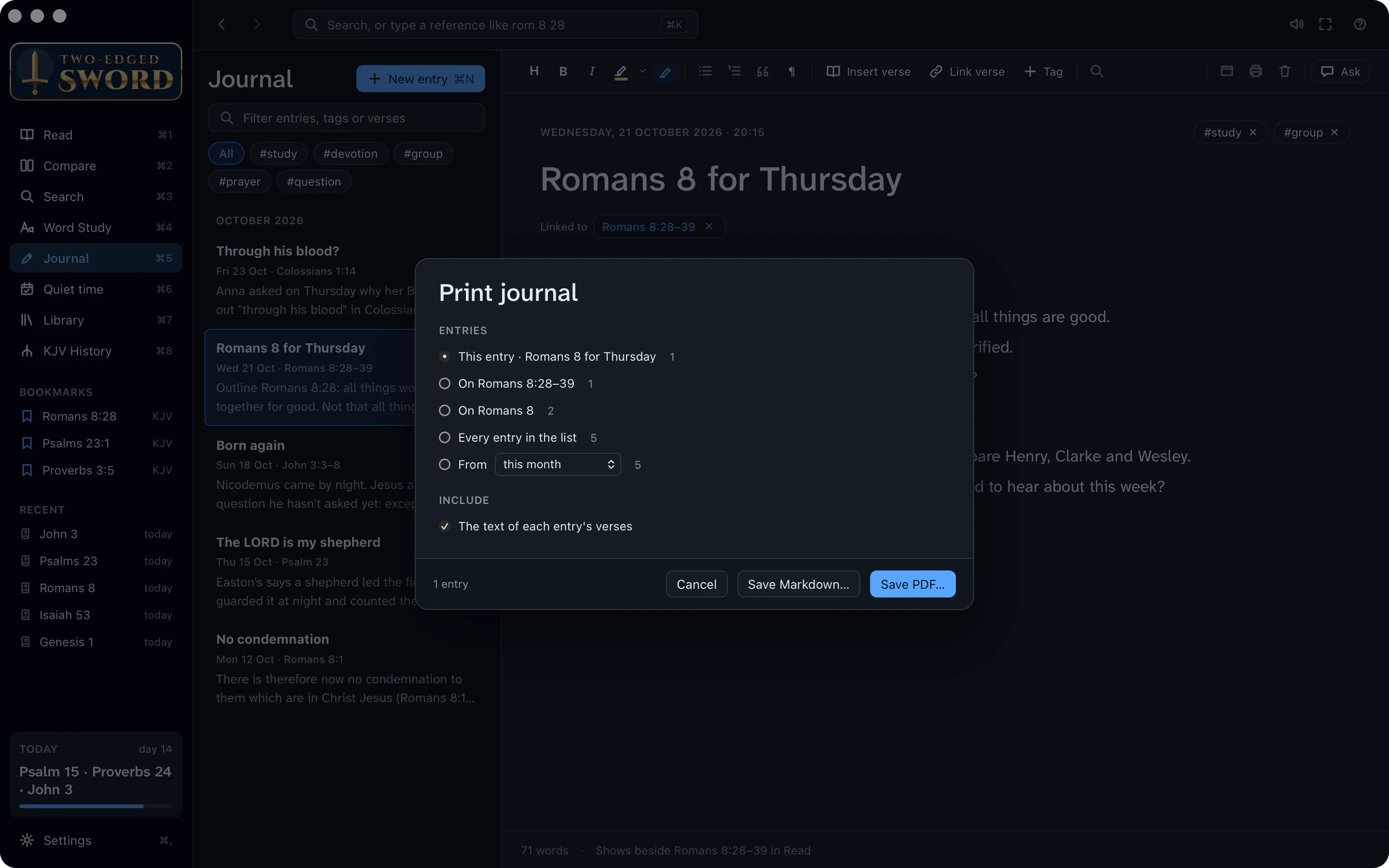Uncheck 'The text of each entry's verses'

tap(445, 527)
